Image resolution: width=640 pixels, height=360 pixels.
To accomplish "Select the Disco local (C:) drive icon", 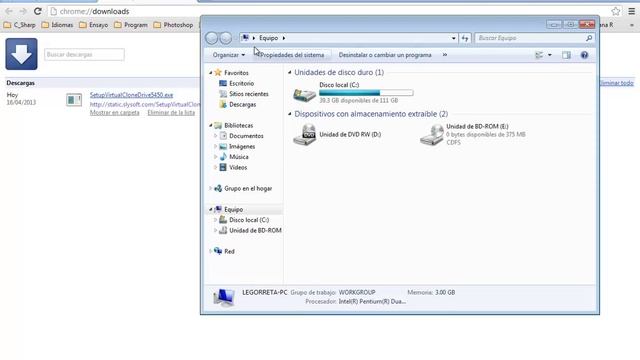I will (x=304, y=94).
